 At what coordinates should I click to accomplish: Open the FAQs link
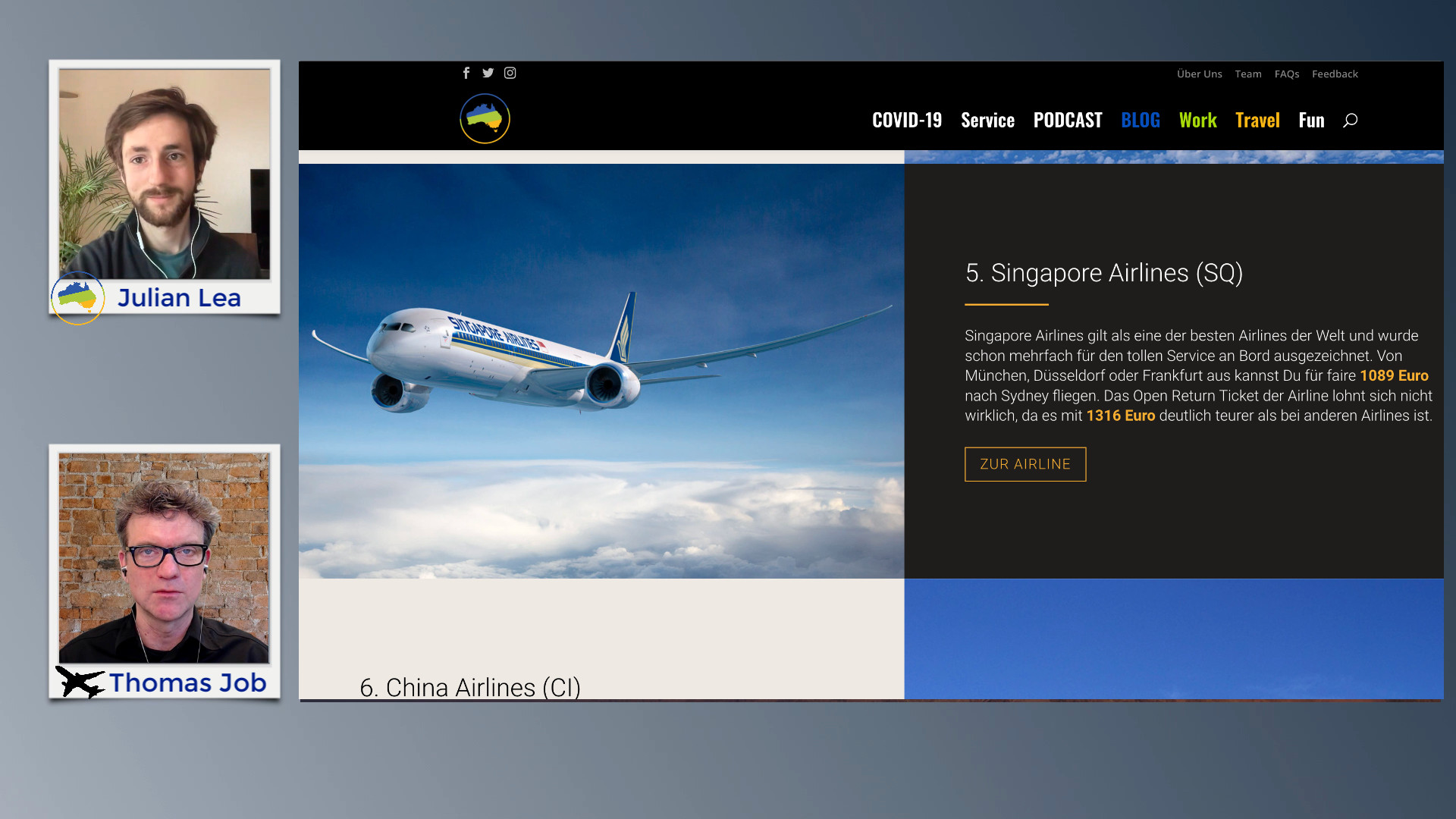[1287, 74]
